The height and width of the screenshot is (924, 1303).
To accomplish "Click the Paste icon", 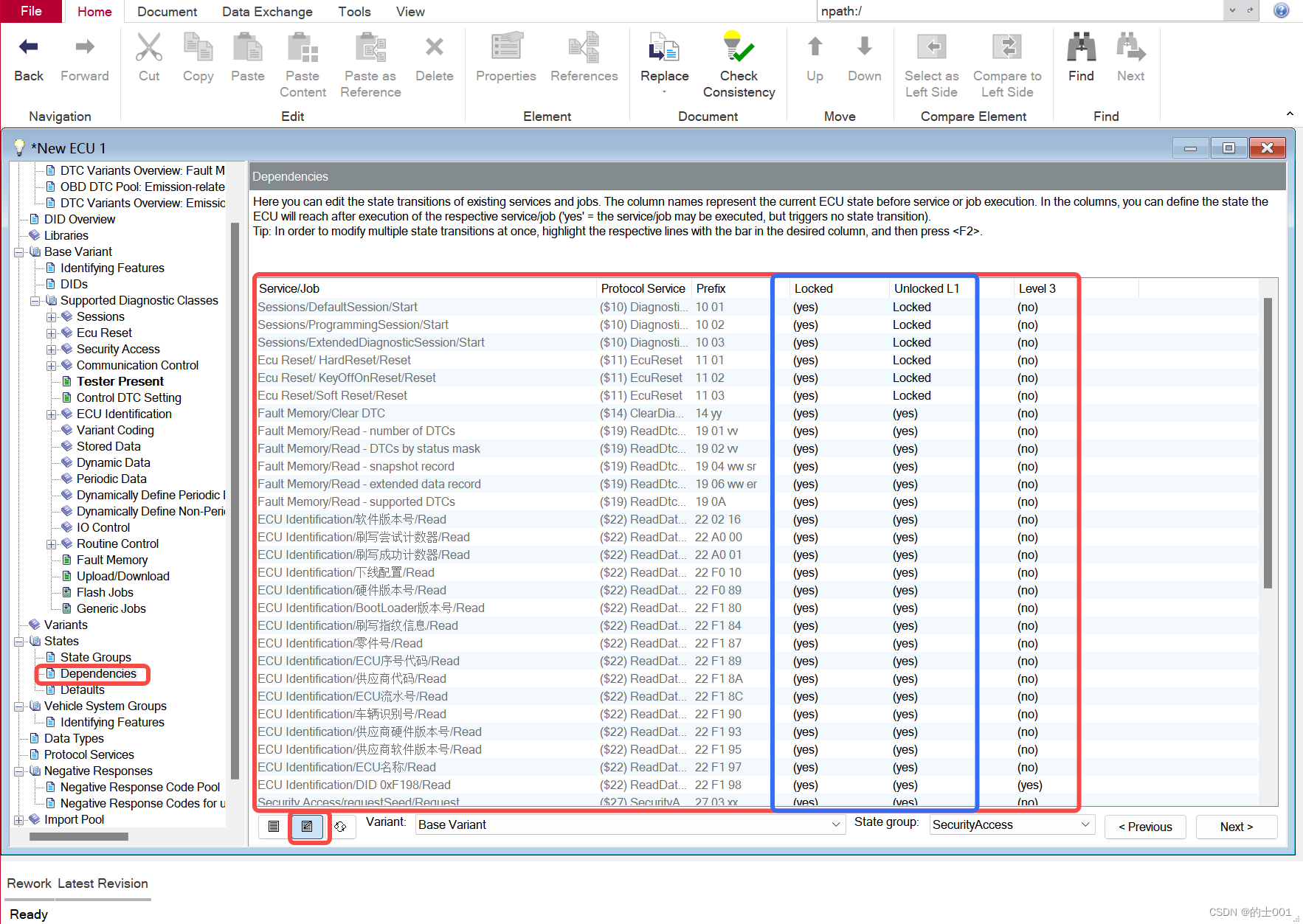I will click(x=248, y=47).
